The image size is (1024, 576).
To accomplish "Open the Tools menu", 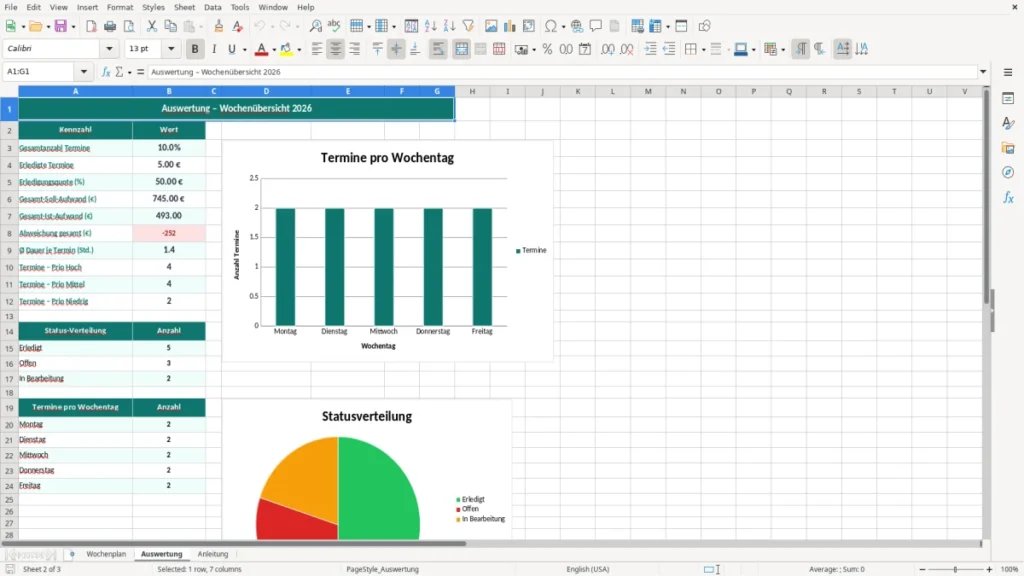I will click(x=240, y=7).
